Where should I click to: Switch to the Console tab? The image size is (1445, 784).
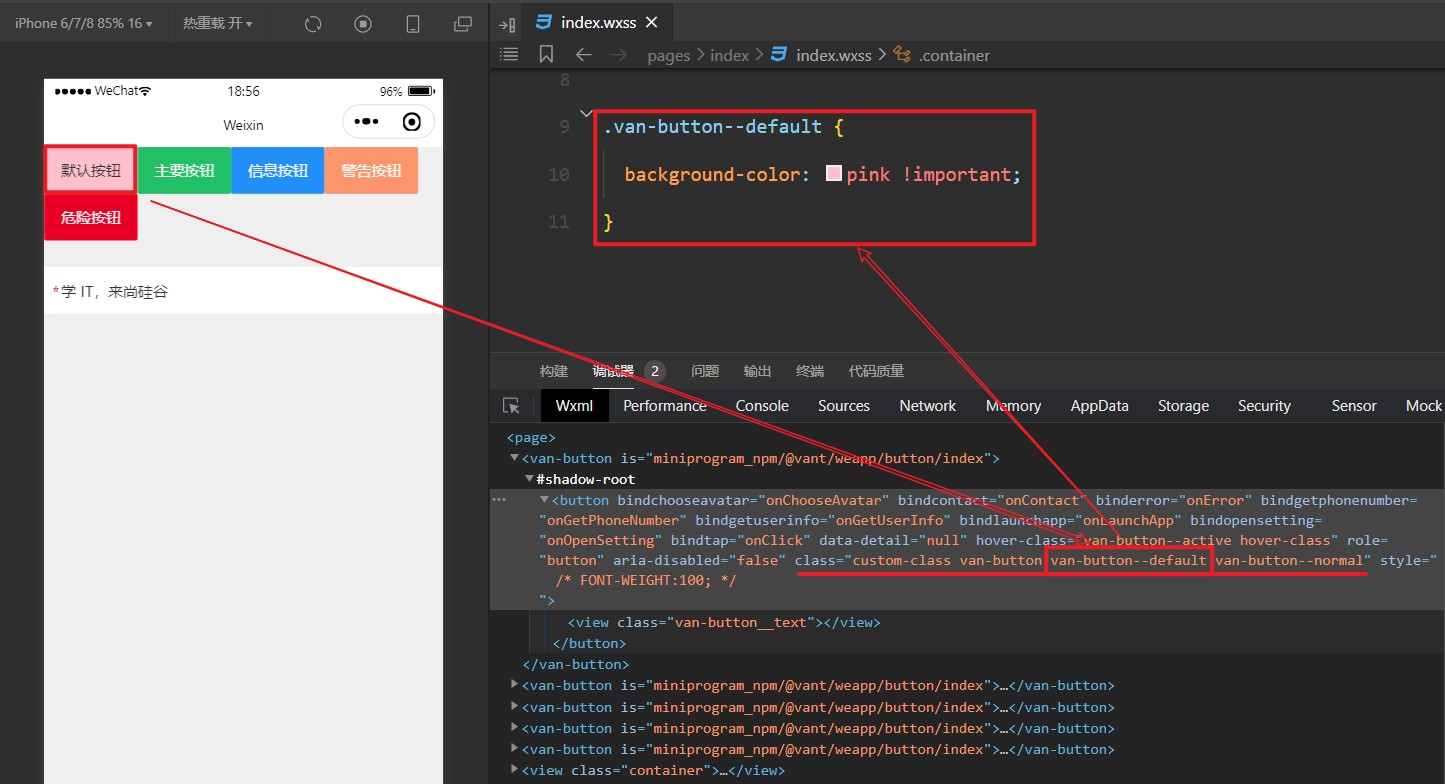point(762,406)
